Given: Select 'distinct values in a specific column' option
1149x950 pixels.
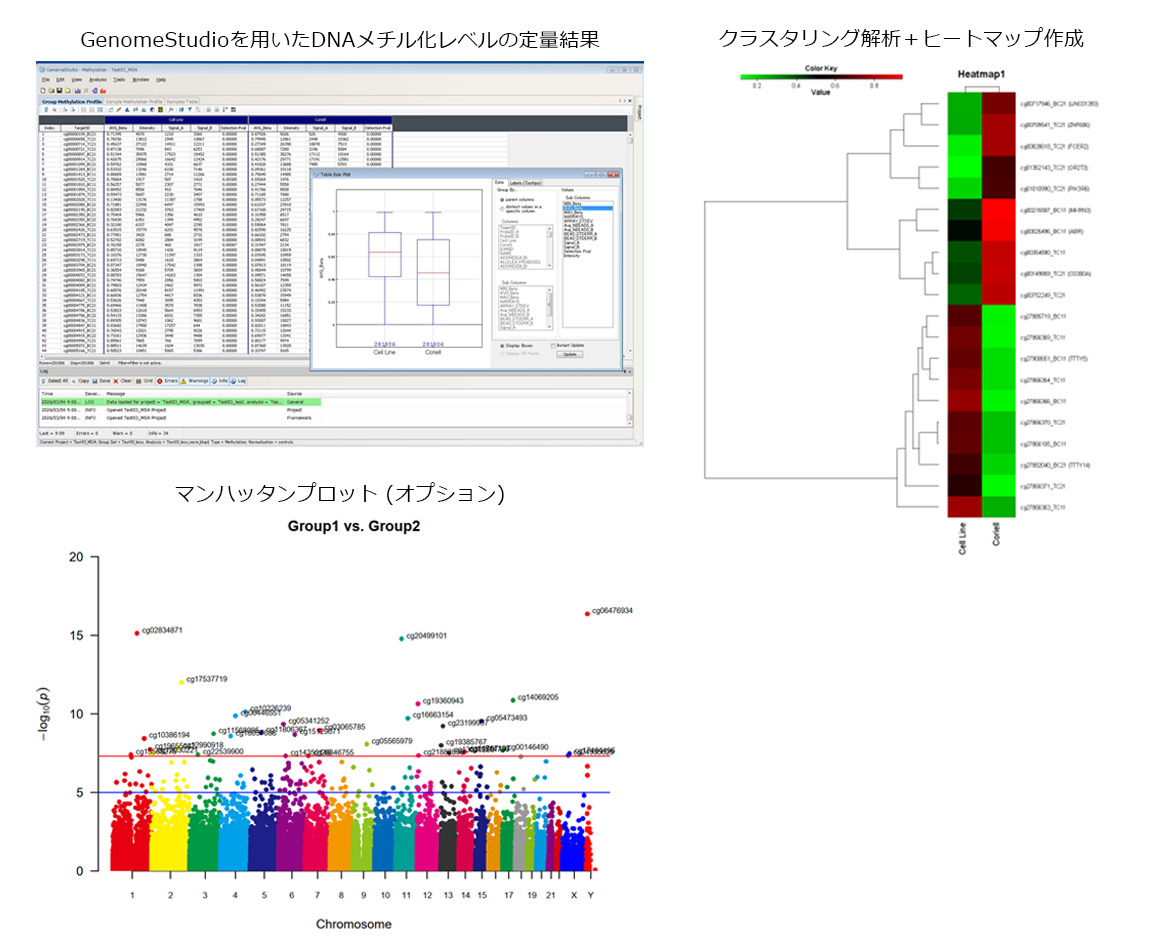Looking at the screenshot, I should click(x=501, y=208).
